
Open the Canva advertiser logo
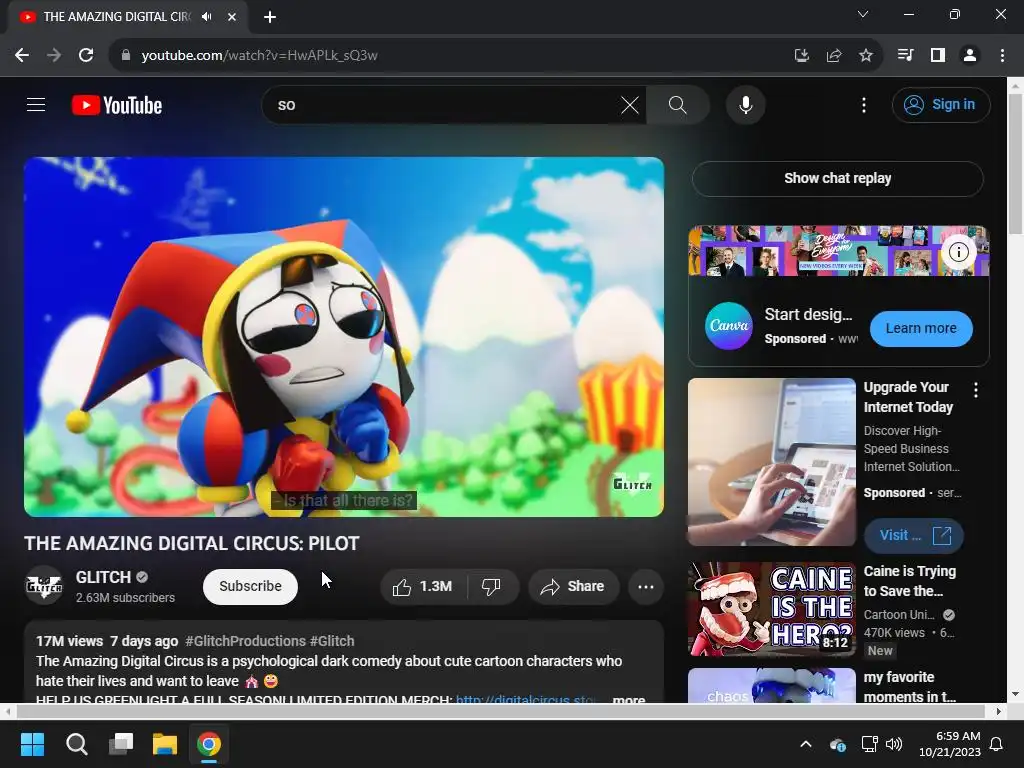[x=729, y=326]
